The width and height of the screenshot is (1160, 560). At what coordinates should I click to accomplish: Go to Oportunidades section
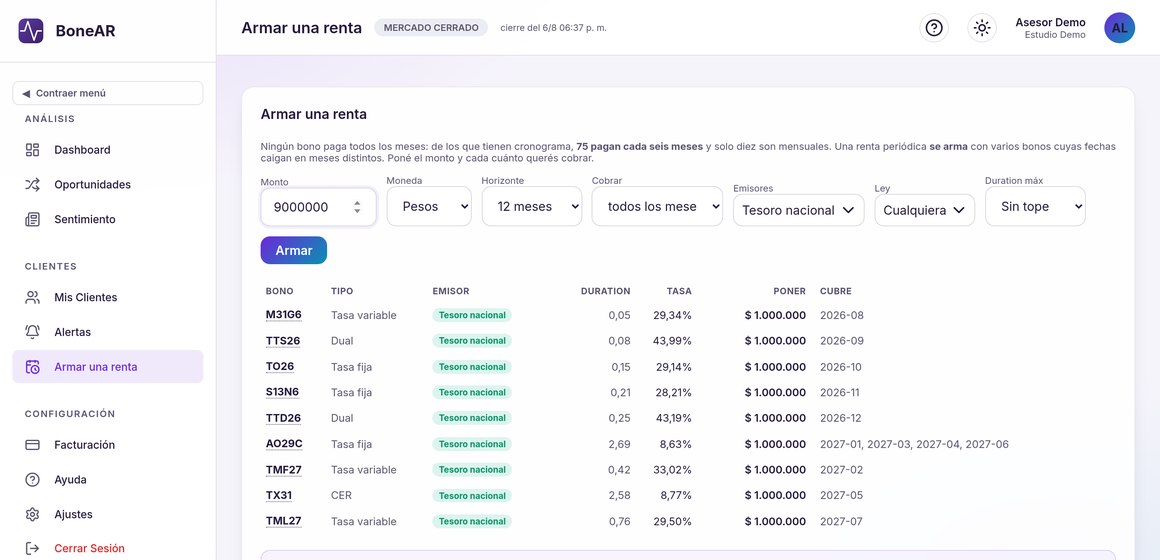(108, 185)
